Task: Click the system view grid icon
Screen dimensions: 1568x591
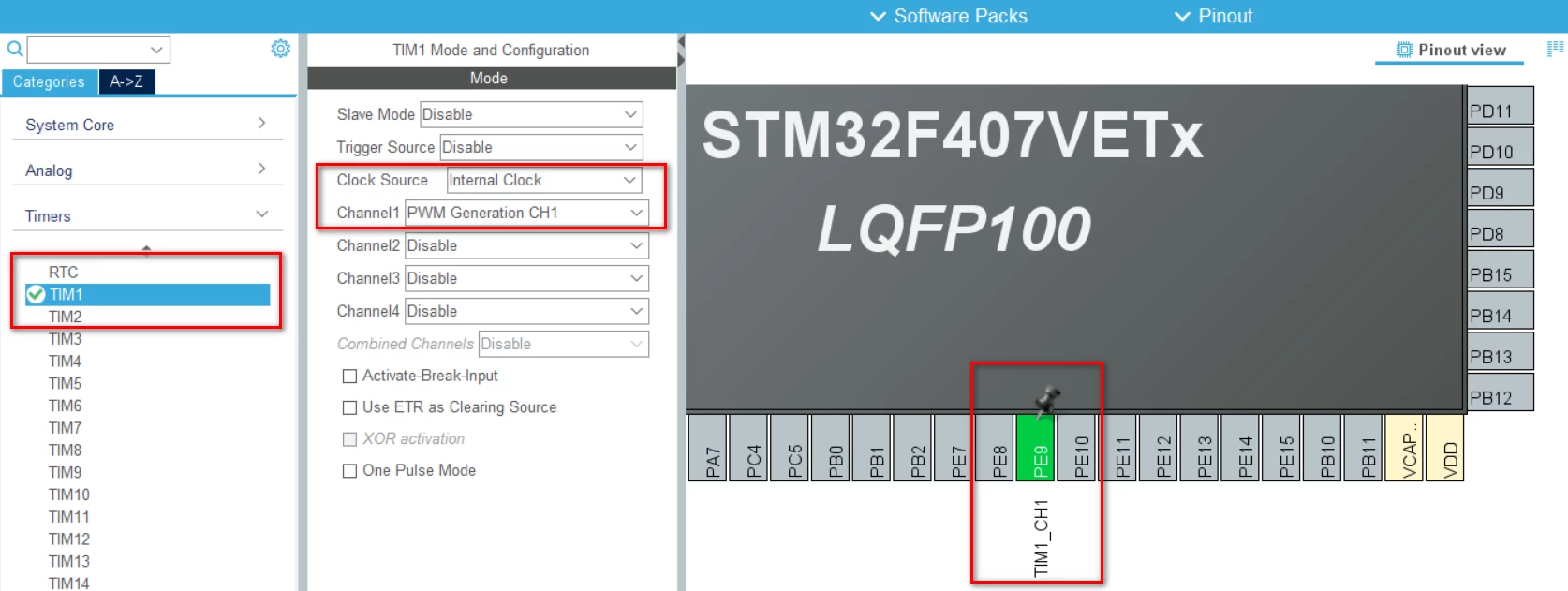Action: click(1556, 49)
